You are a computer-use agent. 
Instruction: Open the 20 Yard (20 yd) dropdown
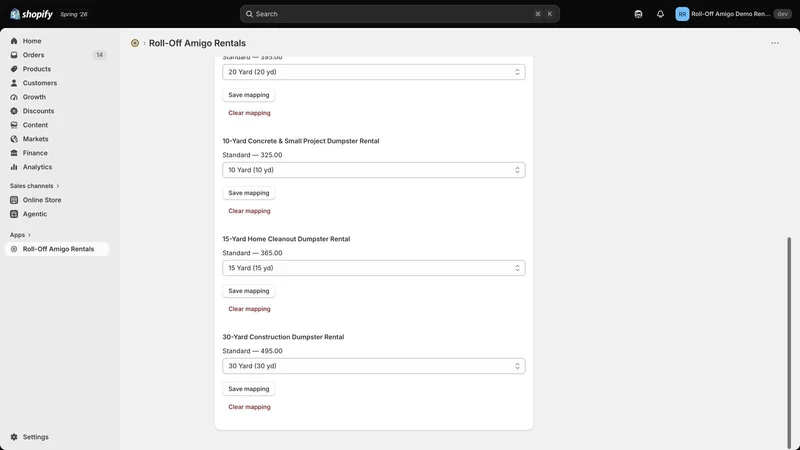tap(373, 72)
